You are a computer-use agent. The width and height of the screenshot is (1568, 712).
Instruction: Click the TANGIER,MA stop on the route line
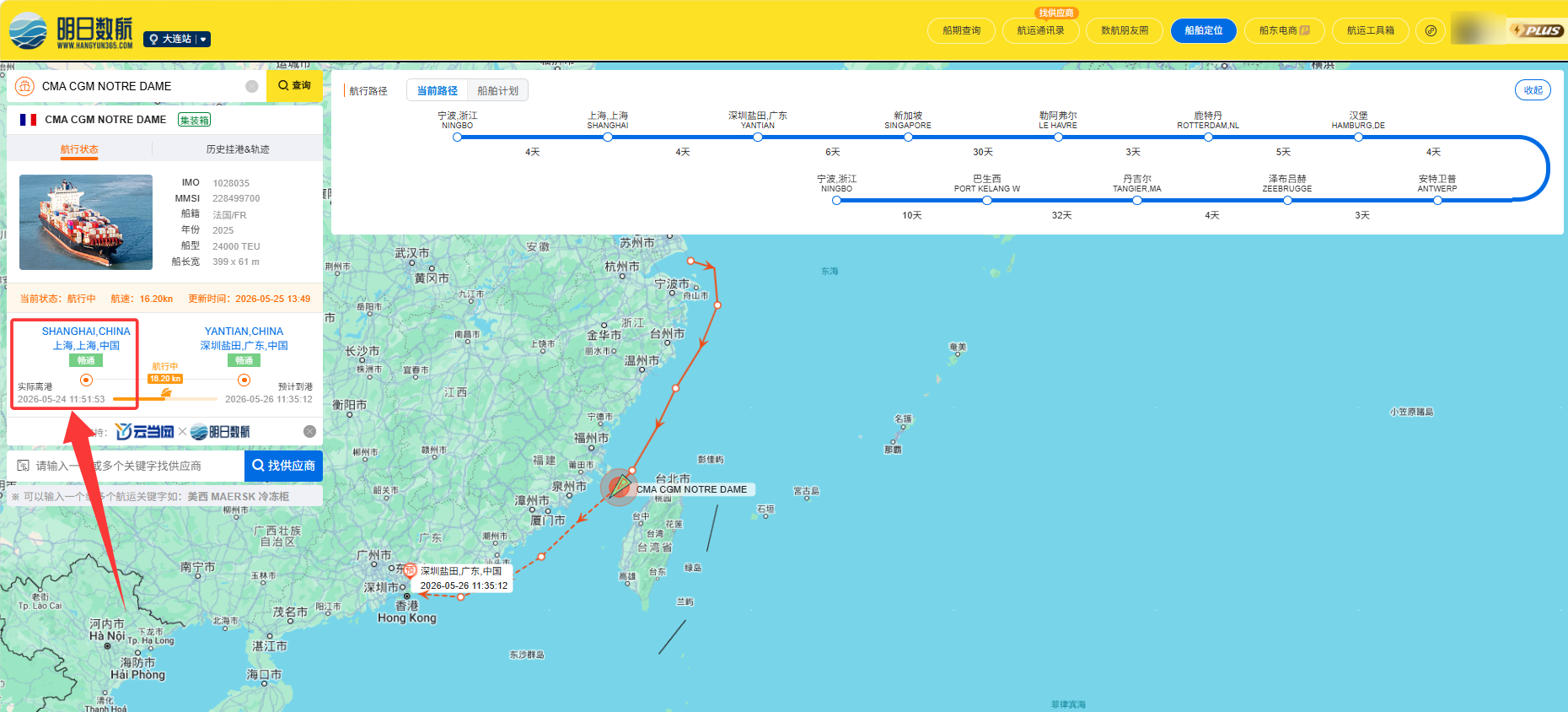[1137, 200]
